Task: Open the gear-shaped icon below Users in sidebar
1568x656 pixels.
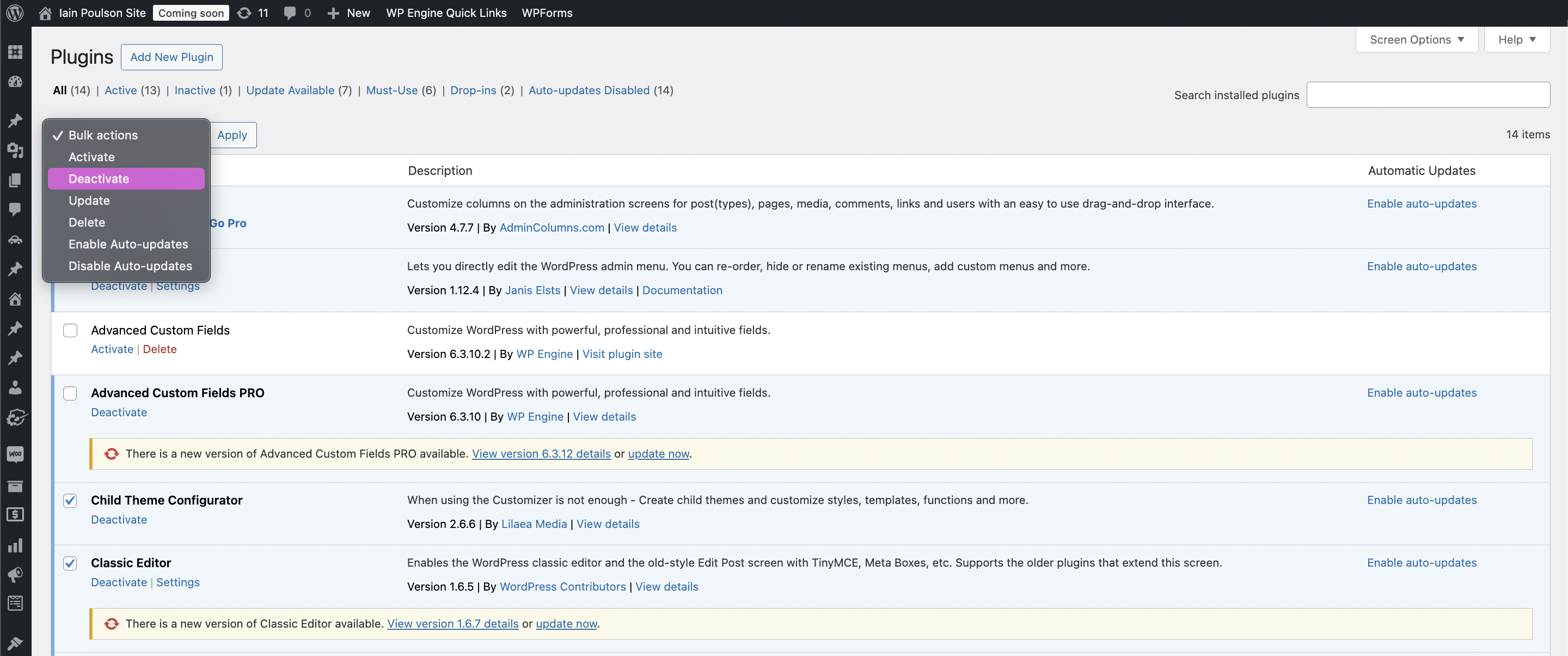Action: [16, 417]
